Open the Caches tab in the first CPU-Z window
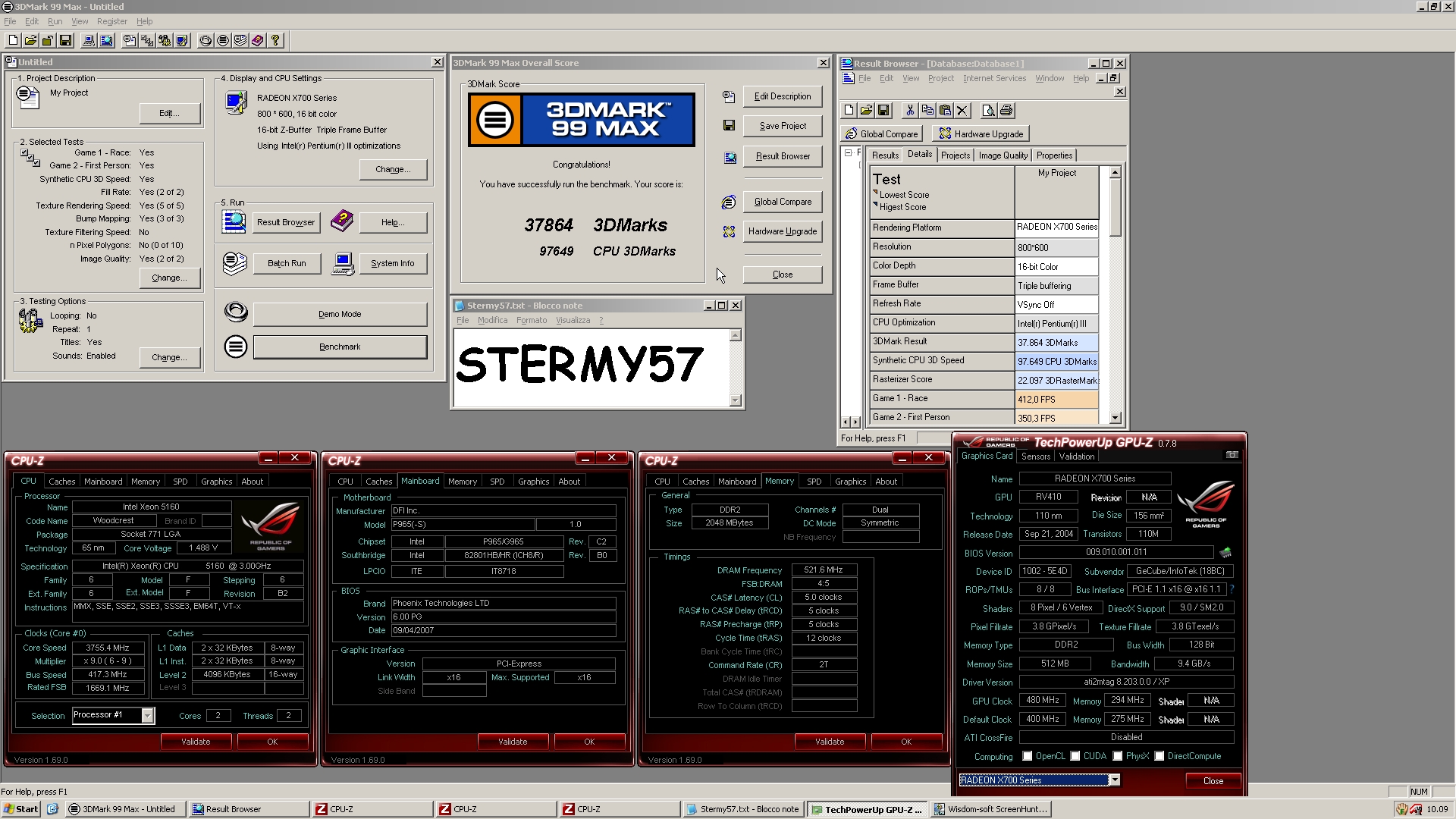1456x819 pixels. [62, 482]
